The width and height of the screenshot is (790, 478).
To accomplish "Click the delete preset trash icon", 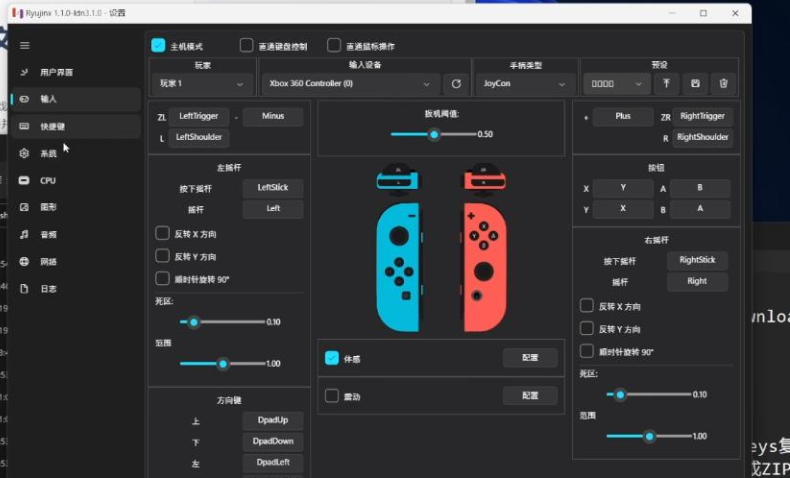I will pyautogui.click(x=723, y=84).
